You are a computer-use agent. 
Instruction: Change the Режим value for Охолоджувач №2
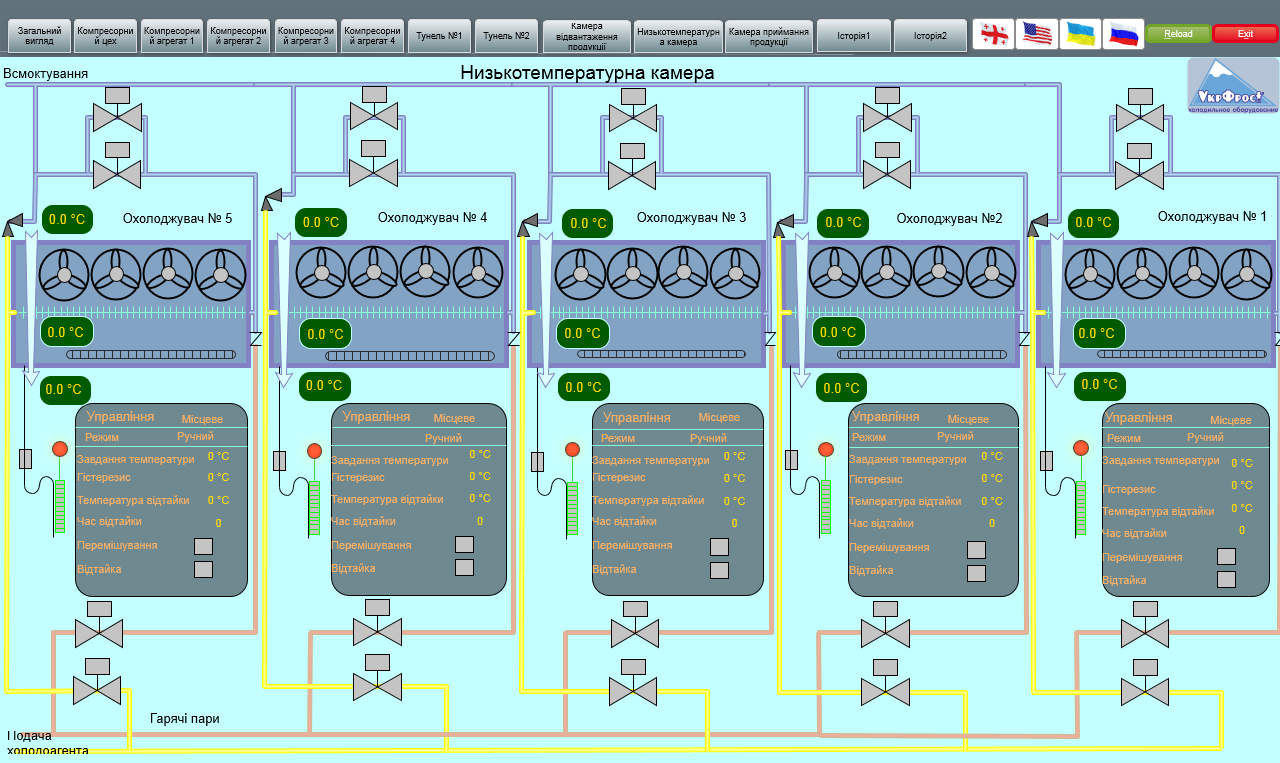(954, 436)
